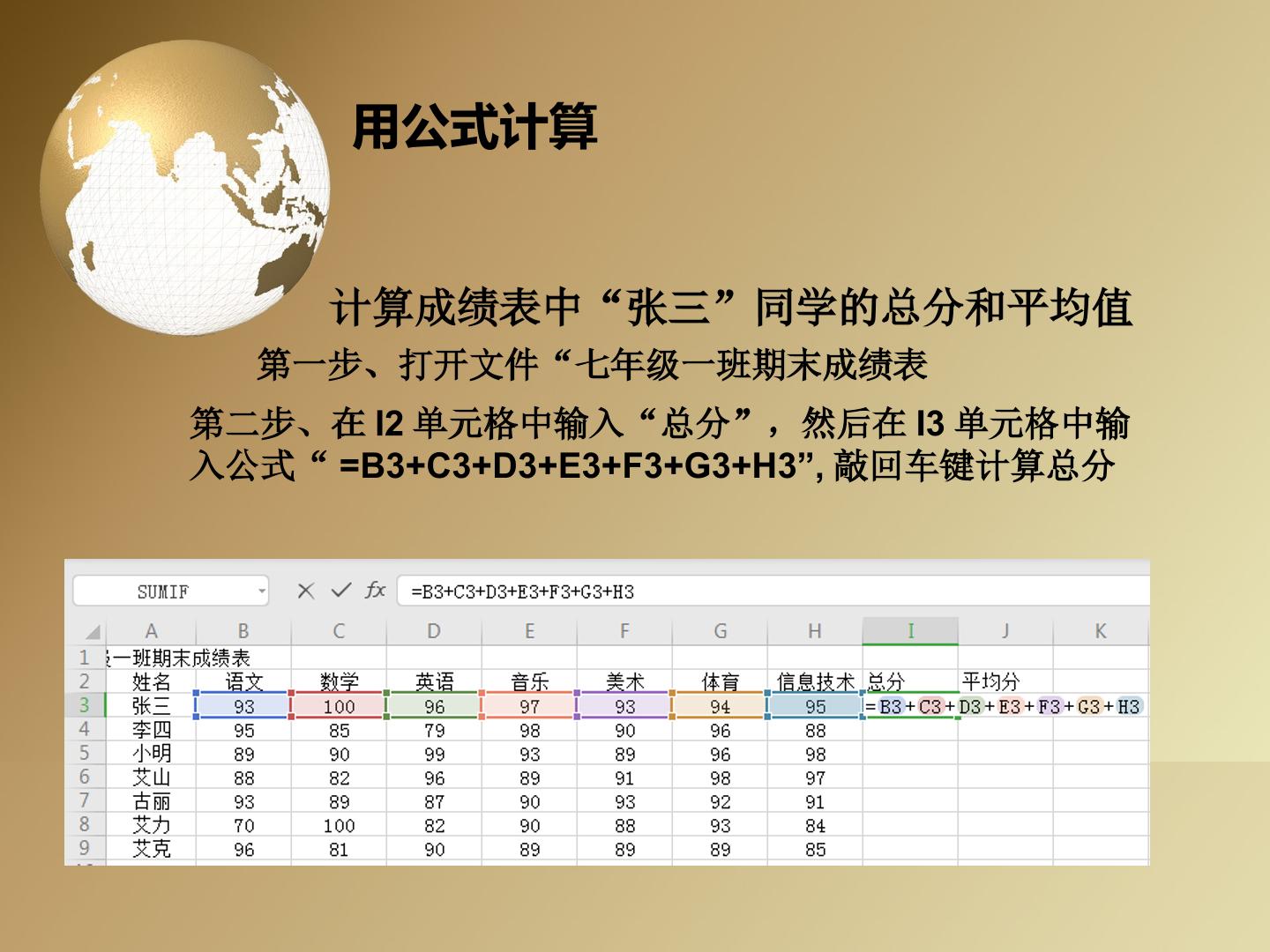The image size is (1270, 952).
Task: Click the 姓名 header cell
Action: click(x=151, y=681)
